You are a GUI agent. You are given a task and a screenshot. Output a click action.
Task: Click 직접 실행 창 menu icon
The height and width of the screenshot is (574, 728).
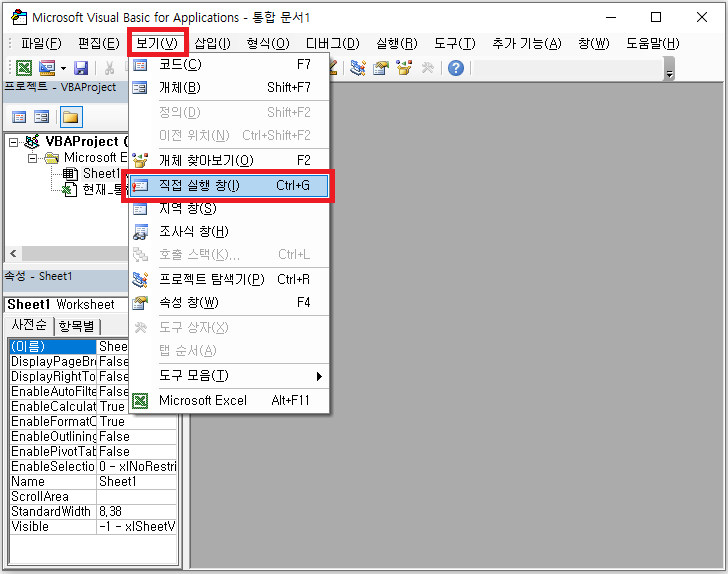click(140, 186)
